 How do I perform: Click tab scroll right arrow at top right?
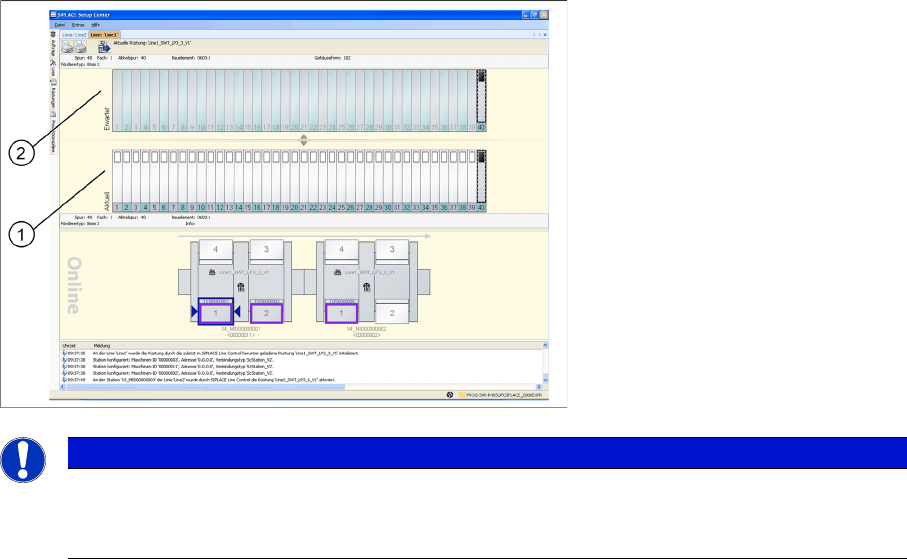tap(539, 35)
